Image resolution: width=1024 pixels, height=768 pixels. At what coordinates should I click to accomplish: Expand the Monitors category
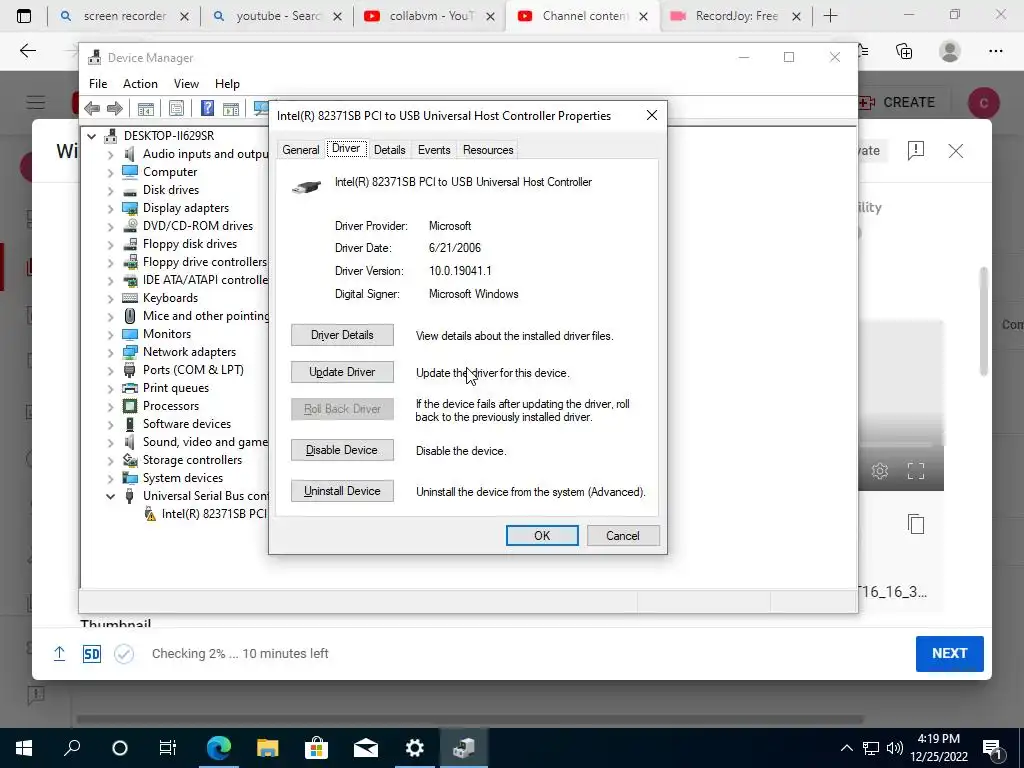point(110,334)
